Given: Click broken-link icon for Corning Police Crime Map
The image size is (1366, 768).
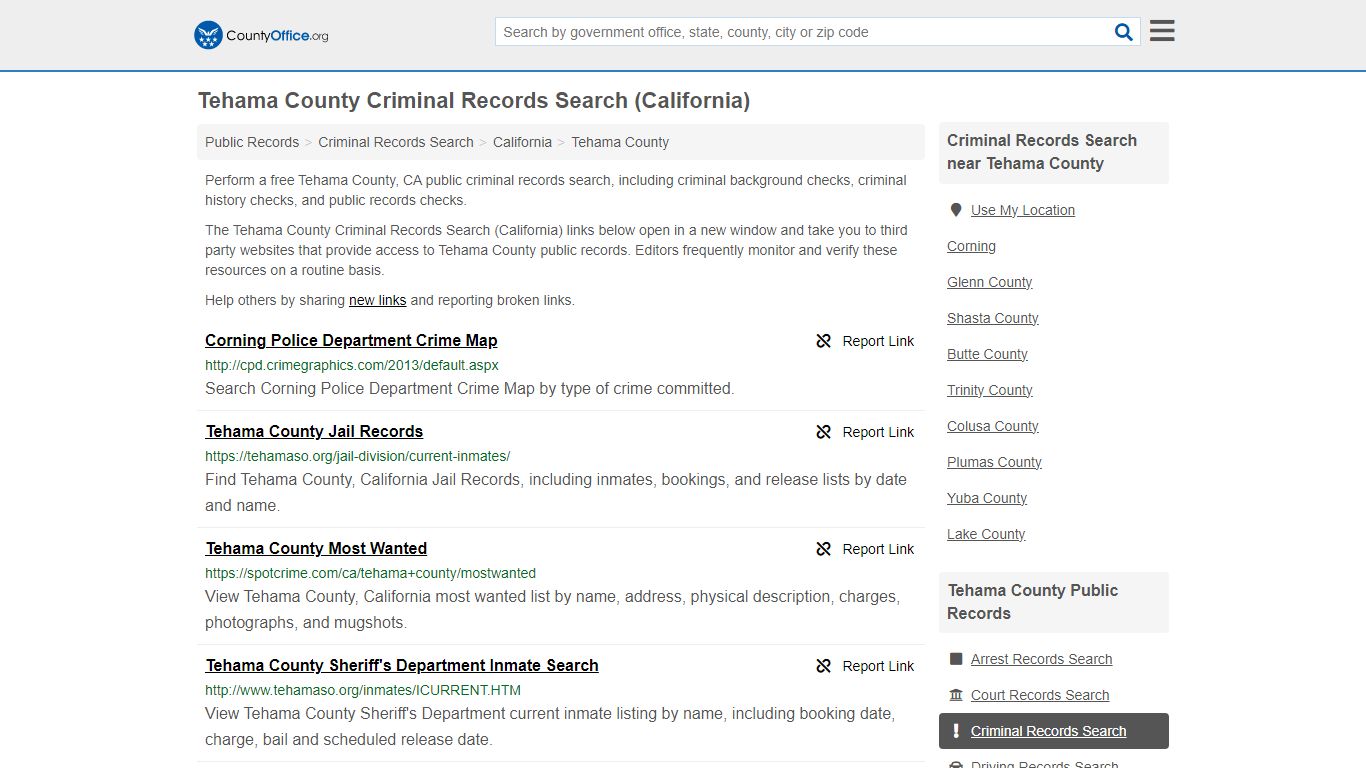Looking at the screenshot, I should (823, 341).
